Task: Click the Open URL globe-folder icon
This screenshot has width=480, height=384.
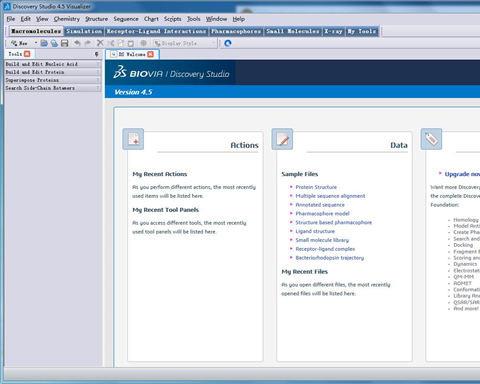Action: pos(54,43)
